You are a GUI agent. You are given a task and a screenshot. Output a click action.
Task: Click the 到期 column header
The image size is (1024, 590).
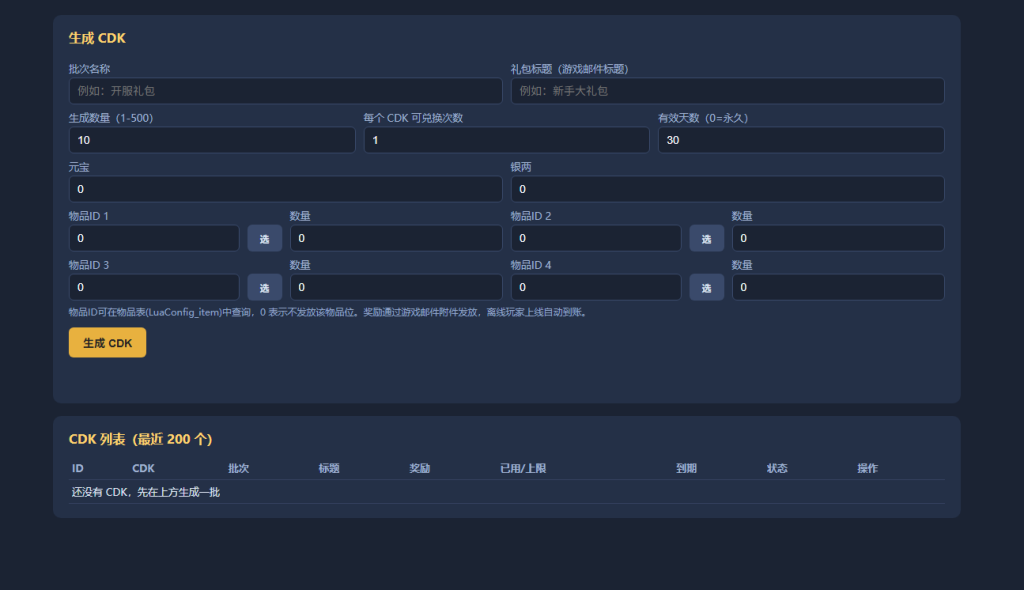(x=686, y=468)
